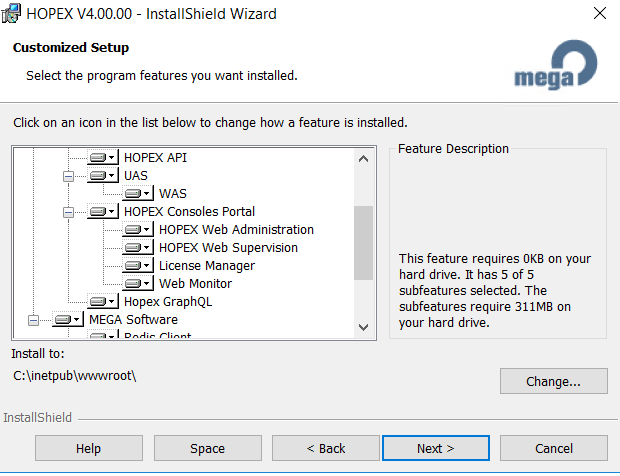Select the License Manager tree label
620x476 pixels.
pos(206,266)
